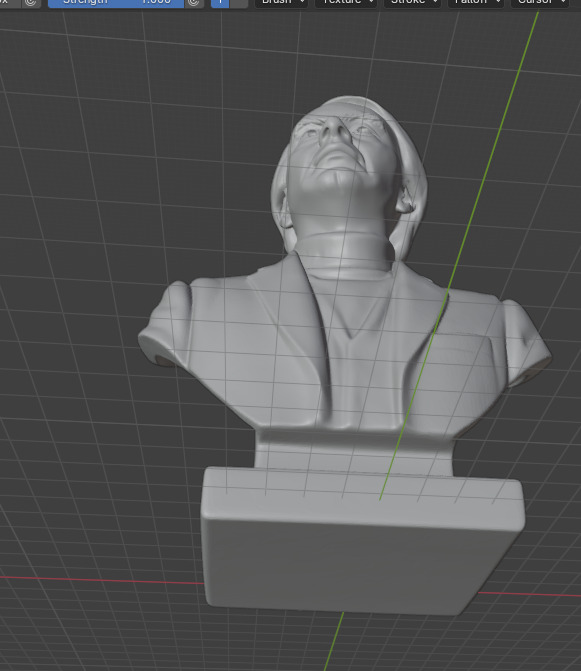Click the Strength slider in the header
Viewport: 581px width, 671px height.
coord(116,2)
